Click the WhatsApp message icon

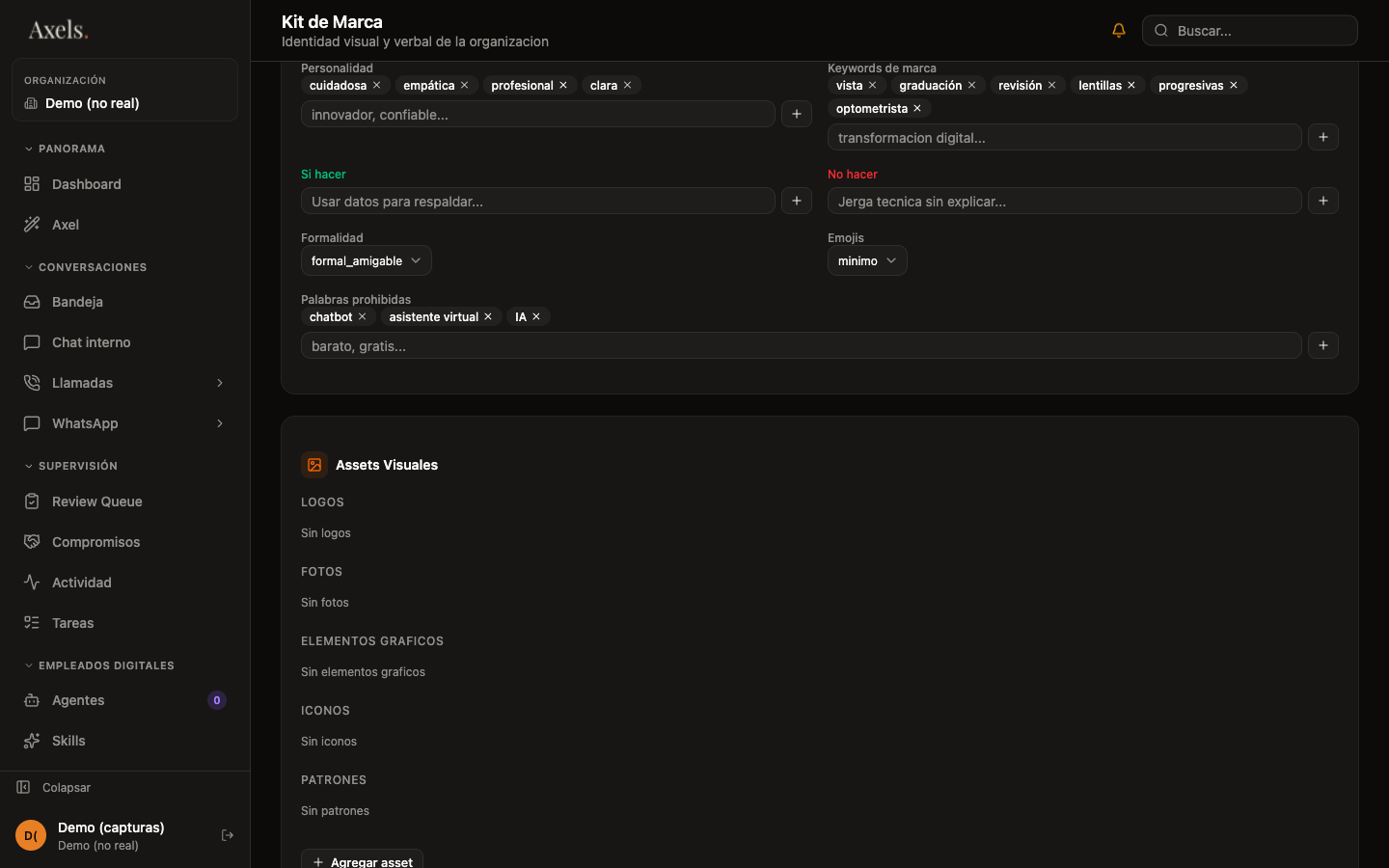tap(32, 423)
